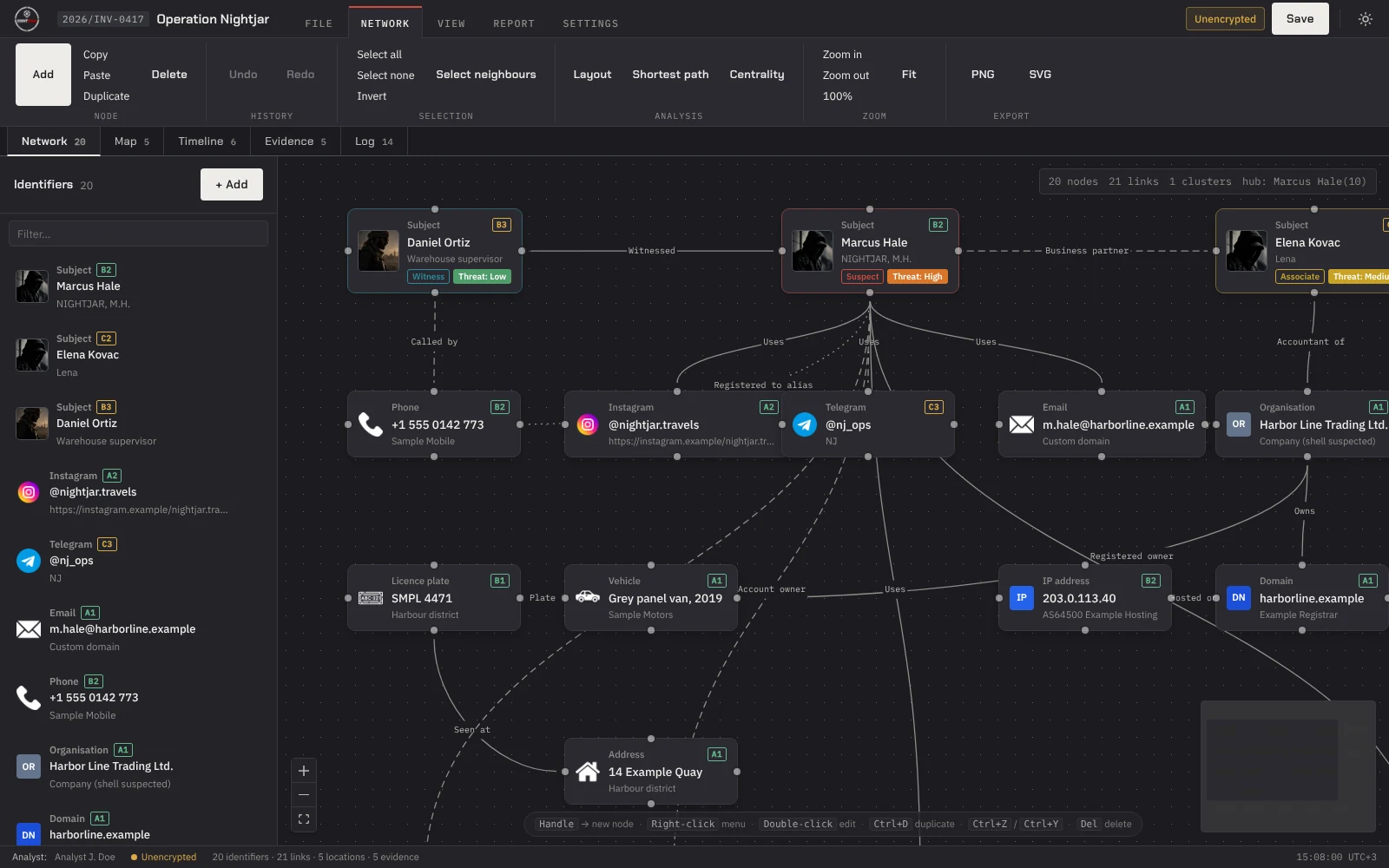Screen dimensions: 1389x868
Task: Click the Witnessed link label
Action: point(652,251)
